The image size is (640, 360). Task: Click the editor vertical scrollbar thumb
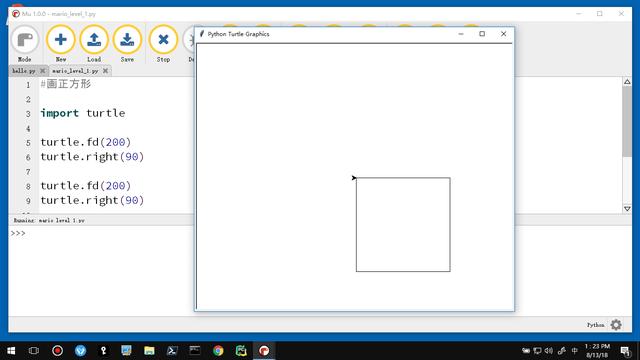pos(627,121)
